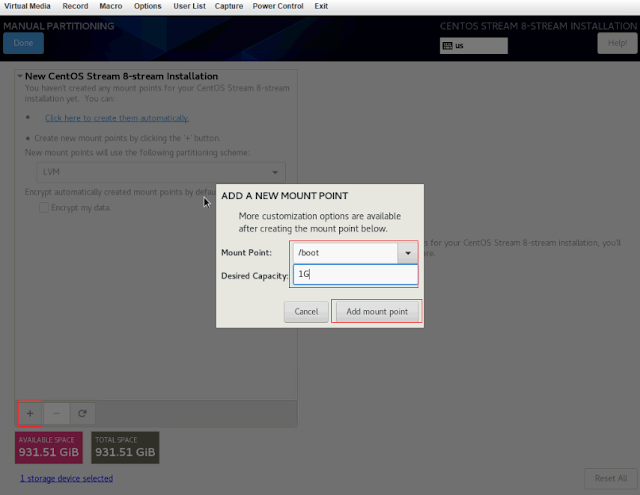Screen dimensions: 640x495
Task: Click the TOTAL SPACE 931.51 GiB box
Action: (125, 448)
